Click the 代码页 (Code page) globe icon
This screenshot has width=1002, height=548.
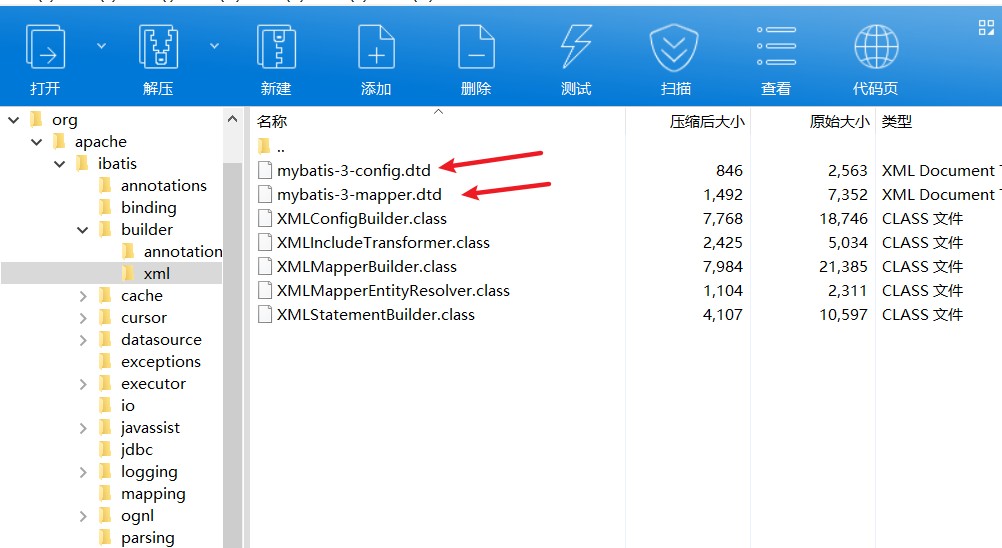876,47
